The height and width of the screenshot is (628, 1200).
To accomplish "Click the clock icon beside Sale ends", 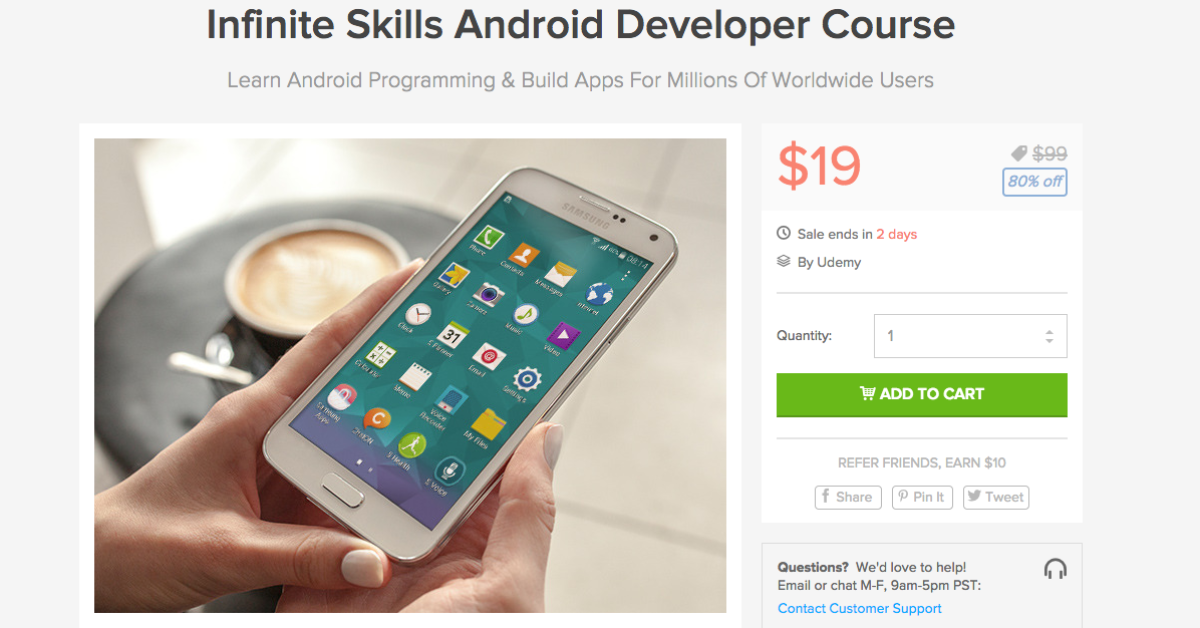I will pos(784,233).
